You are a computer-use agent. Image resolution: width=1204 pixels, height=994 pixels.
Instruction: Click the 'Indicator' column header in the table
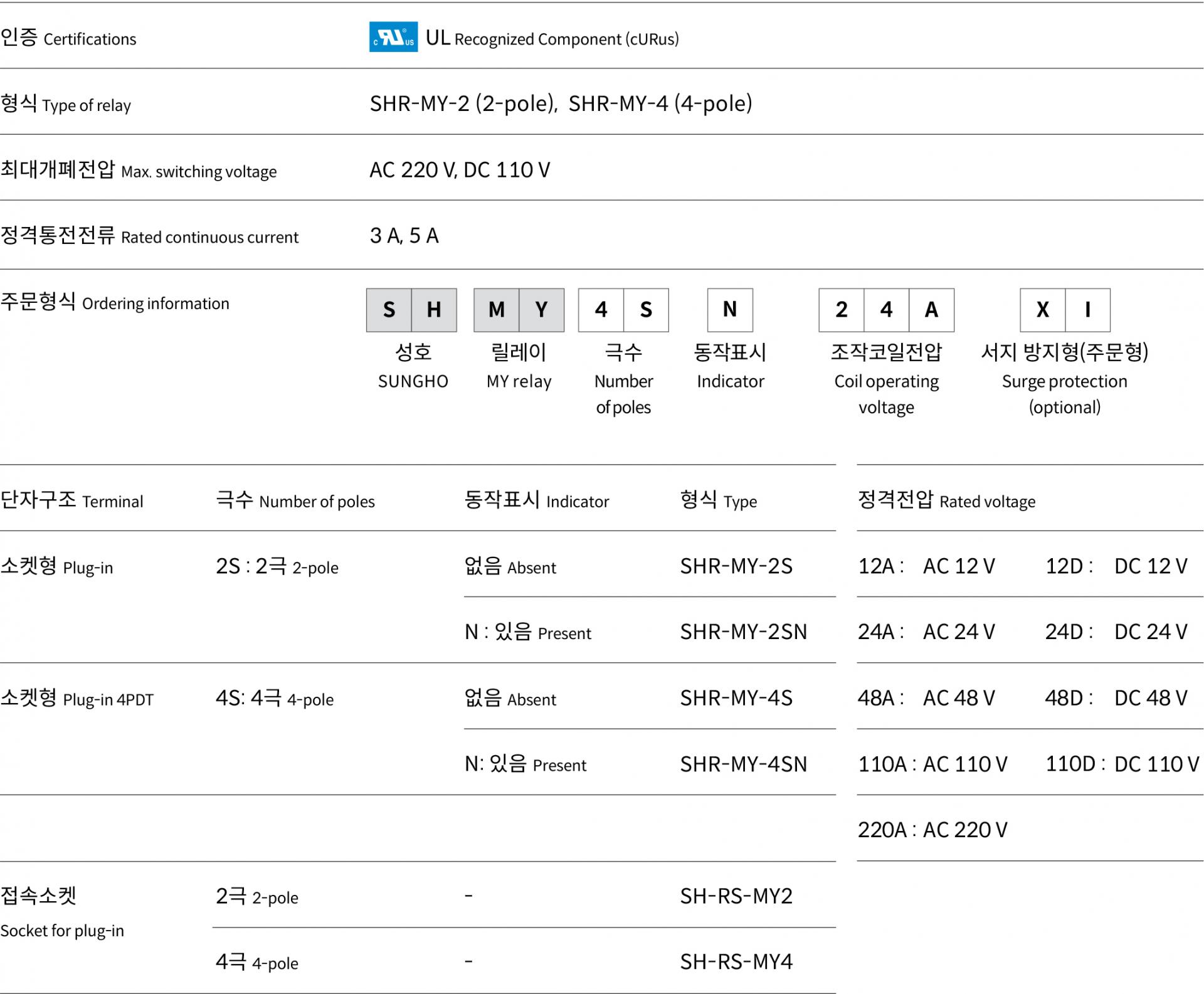pyautogui.click(x=537, y=500)
